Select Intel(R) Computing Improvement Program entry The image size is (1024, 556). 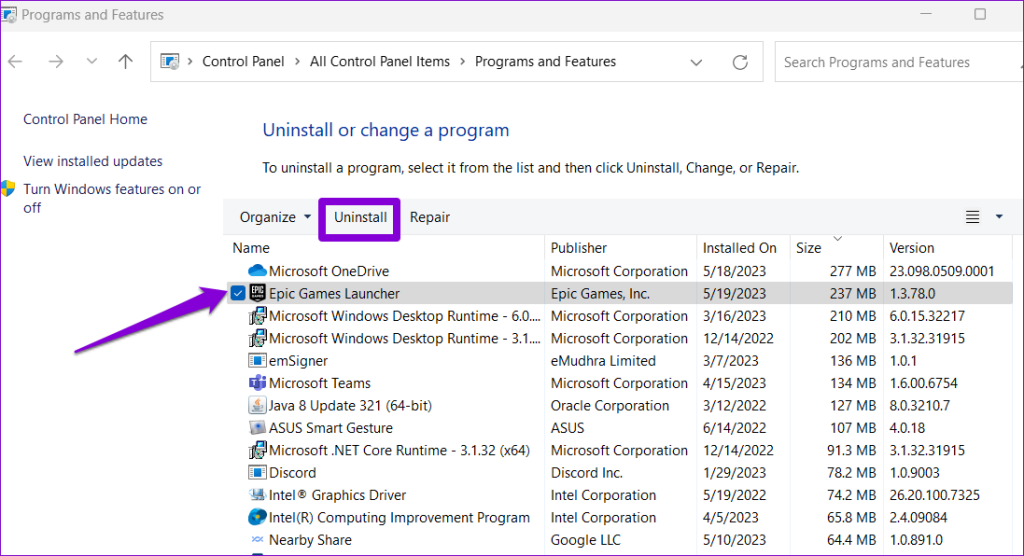[x=400, y=517]
